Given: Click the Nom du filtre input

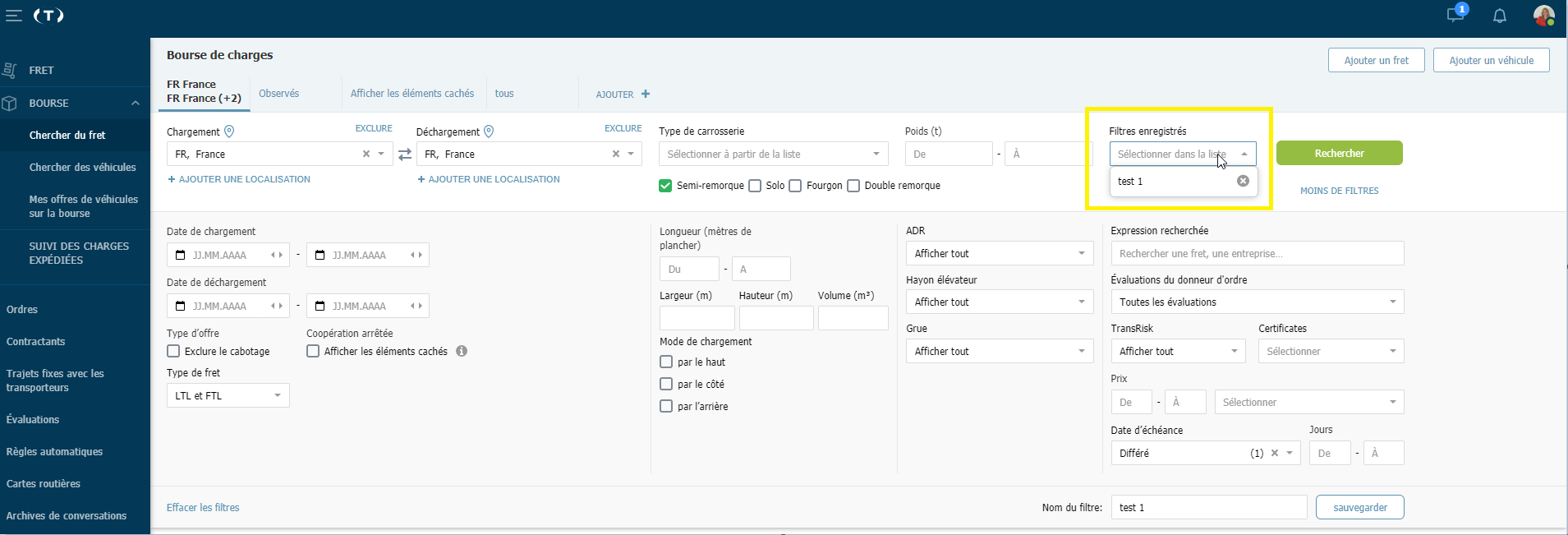Looking at the screenshot, I should (x=1209, y=507).
